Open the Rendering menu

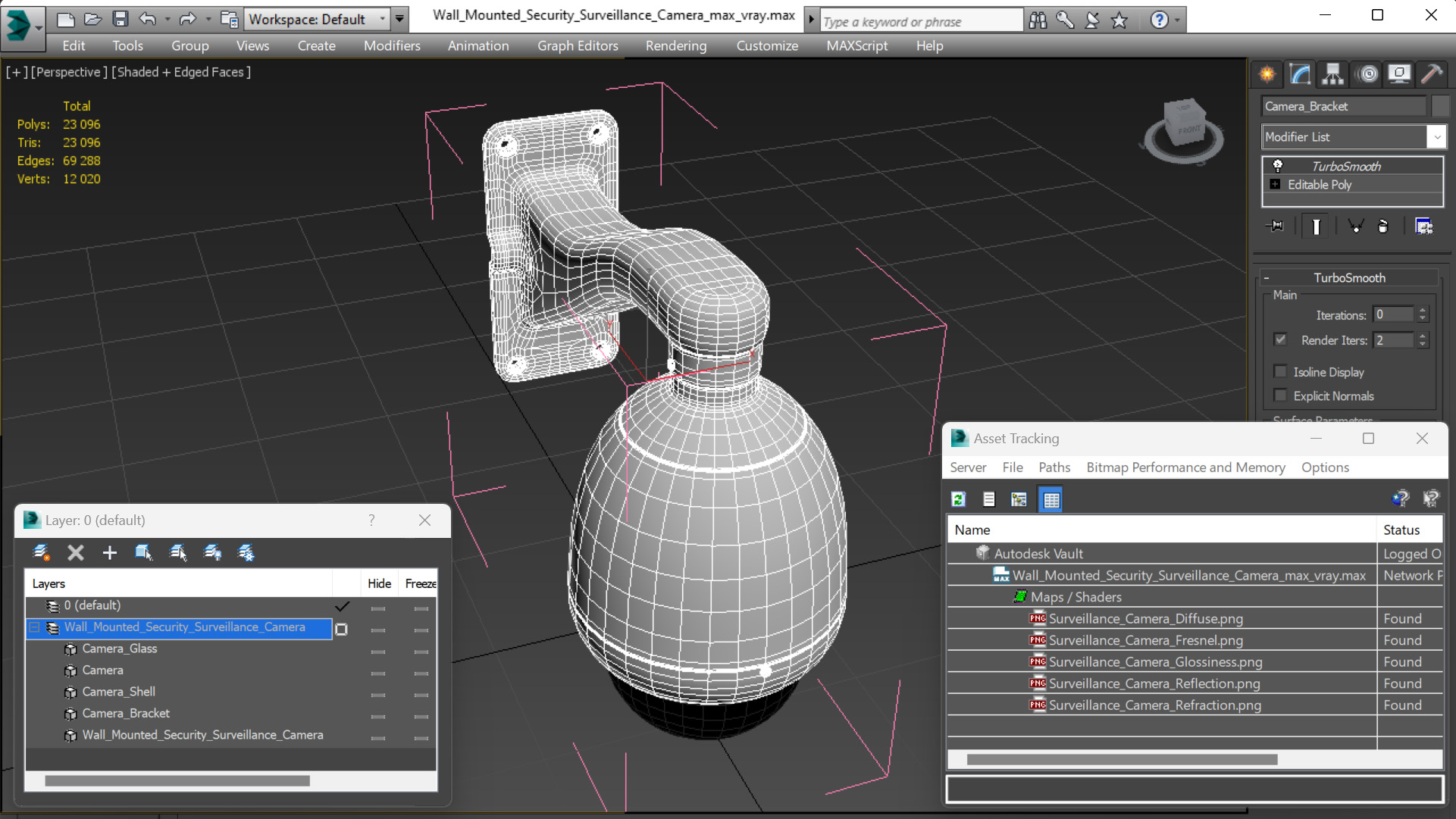[676, 45]
